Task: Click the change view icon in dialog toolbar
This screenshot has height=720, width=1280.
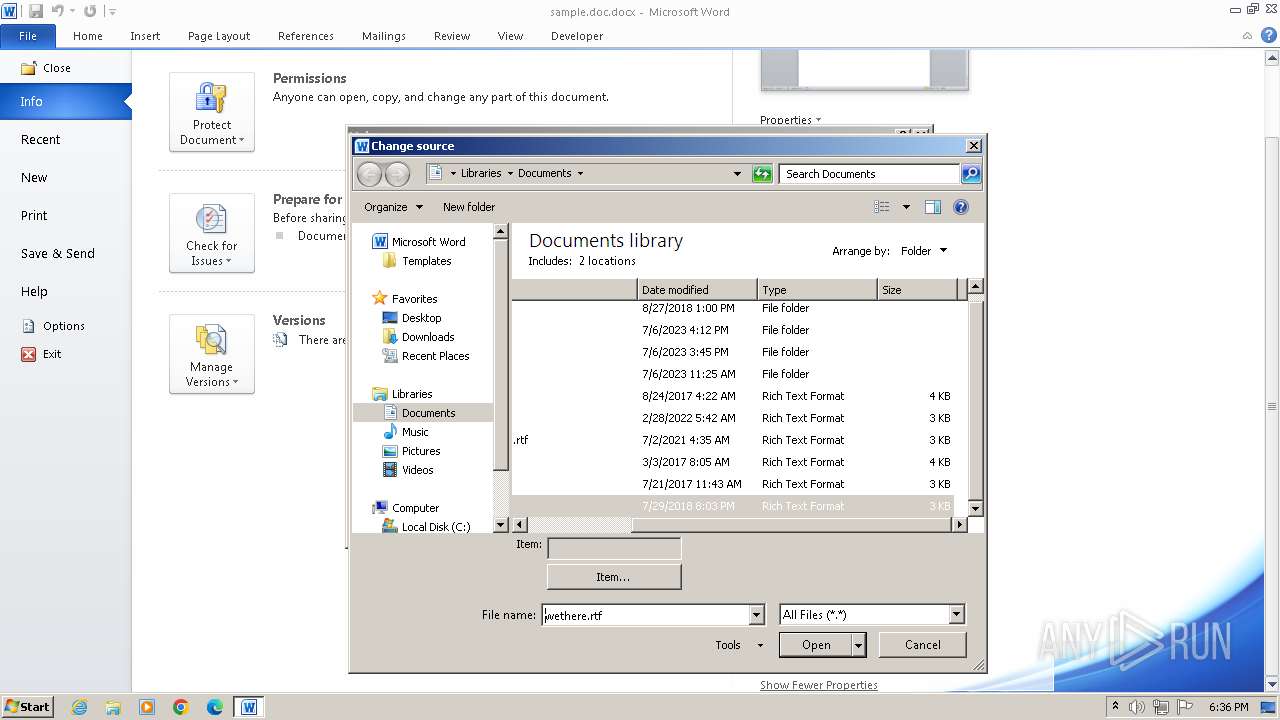Action: 882,207
